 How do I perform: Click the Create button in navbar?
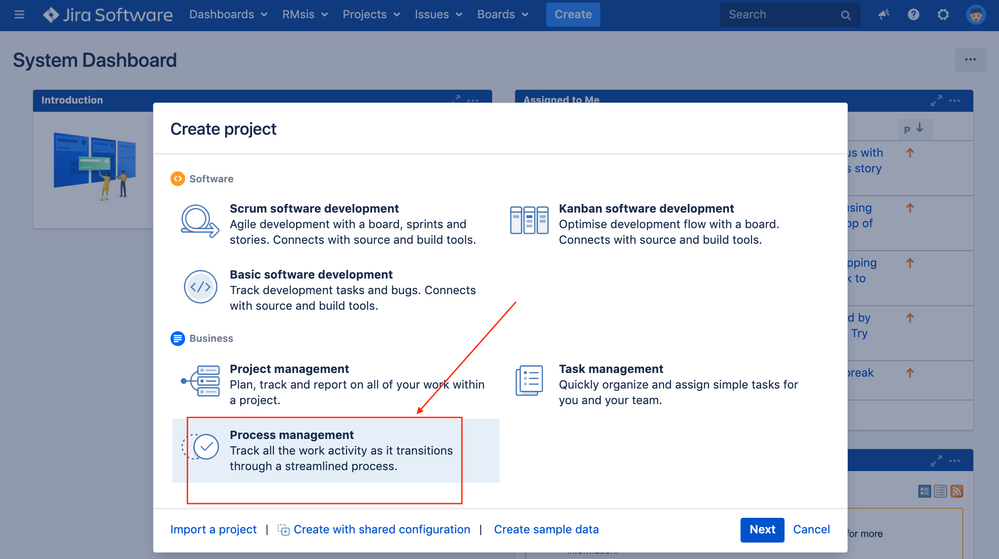(x=573, y=14)
